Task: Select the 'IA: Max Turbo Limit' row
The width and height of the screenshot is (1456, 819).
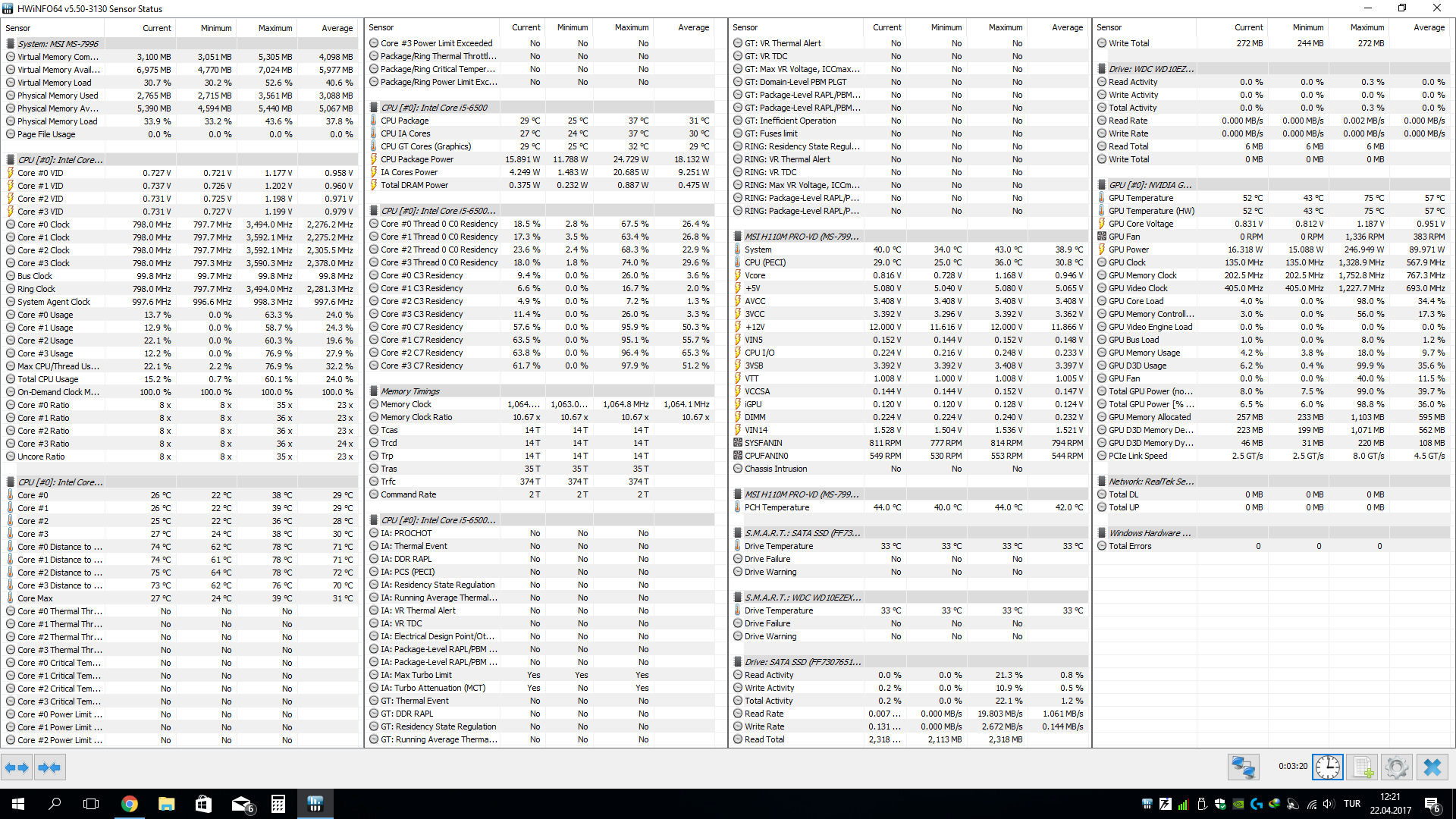Action: (x=542, y=675)
